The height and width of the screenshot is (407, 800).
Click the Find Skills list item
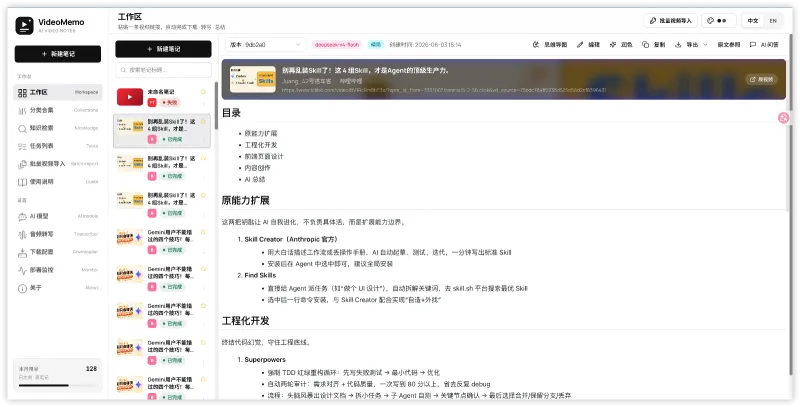pos(260,275)
